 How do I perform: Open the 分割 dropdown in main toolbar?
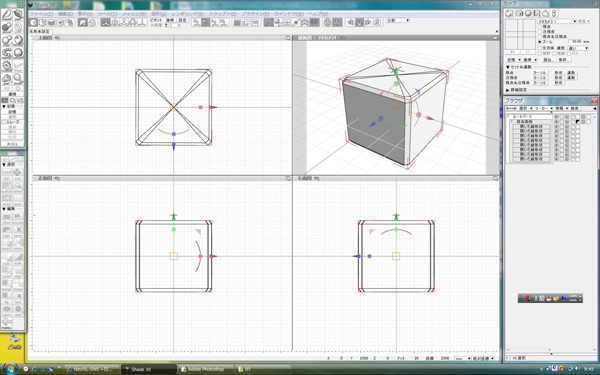tap(398, 20)
